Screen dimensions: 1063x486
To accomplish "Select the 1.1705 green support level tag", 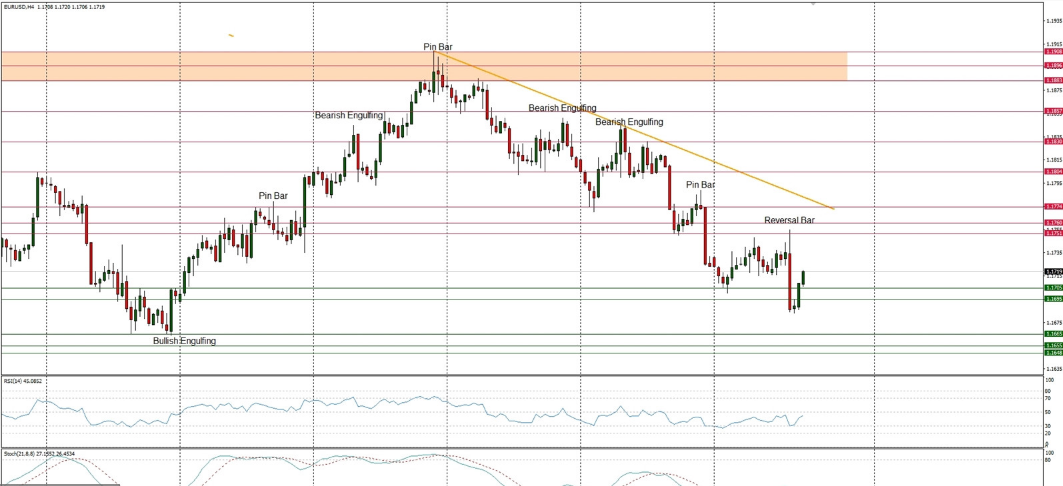I will coord(1053,288).
